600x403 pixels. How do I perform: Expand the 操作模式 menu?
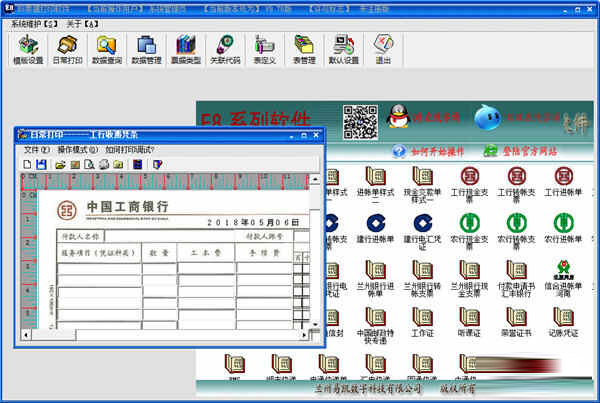(x=77, y=150)
